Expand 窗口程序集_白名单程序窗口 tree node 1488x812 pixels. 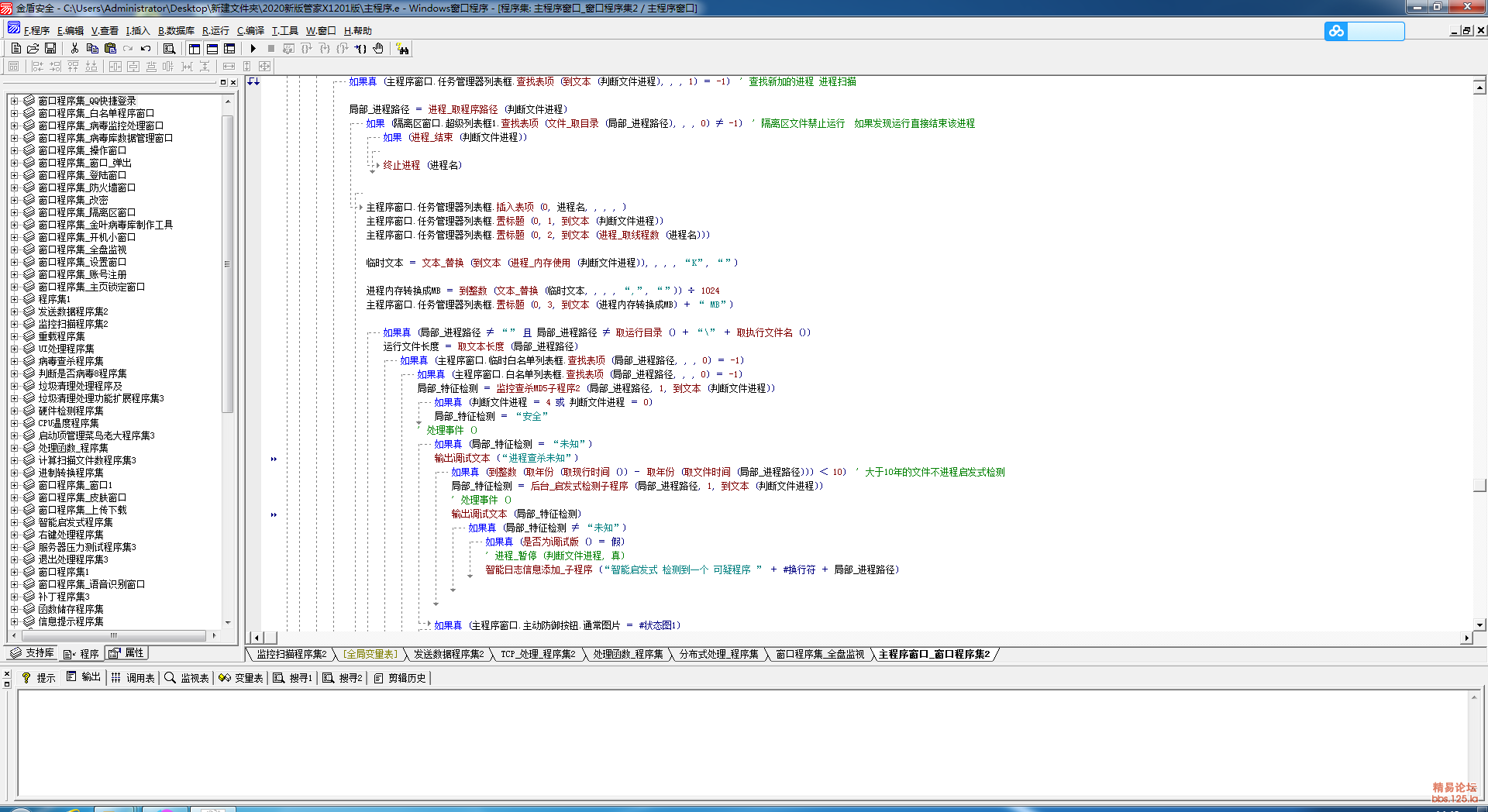click(x=14, y=113)
